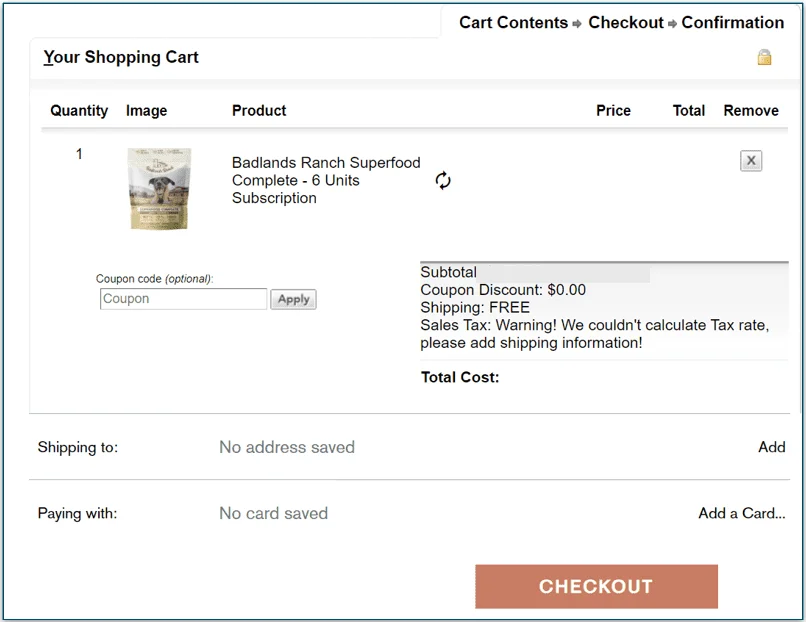Click the secure cart padlock icon
806x622 pixels.
coord(764,57)
